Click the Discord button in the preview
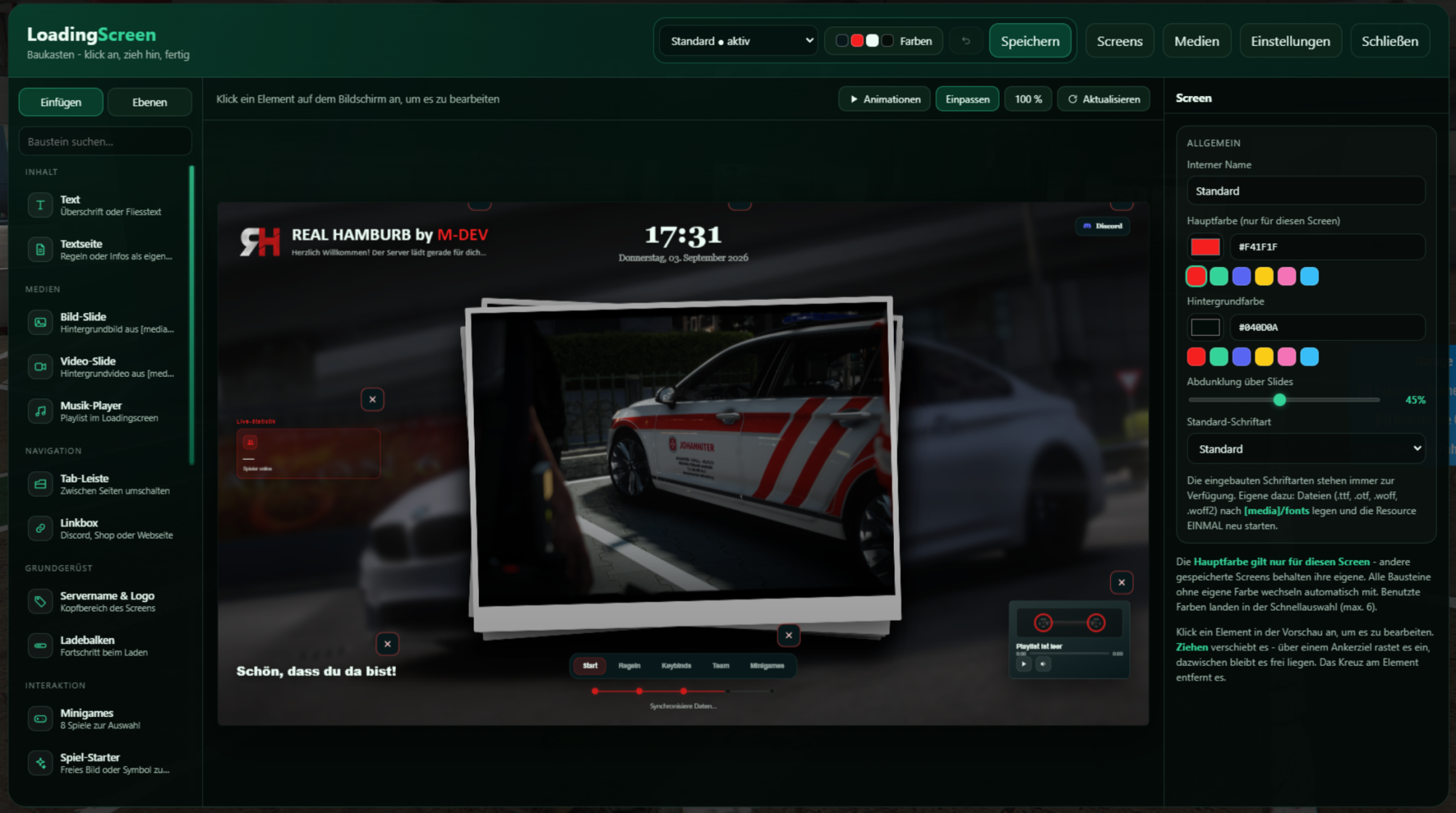This screenshot has width=1456, height=813. 1103,226
